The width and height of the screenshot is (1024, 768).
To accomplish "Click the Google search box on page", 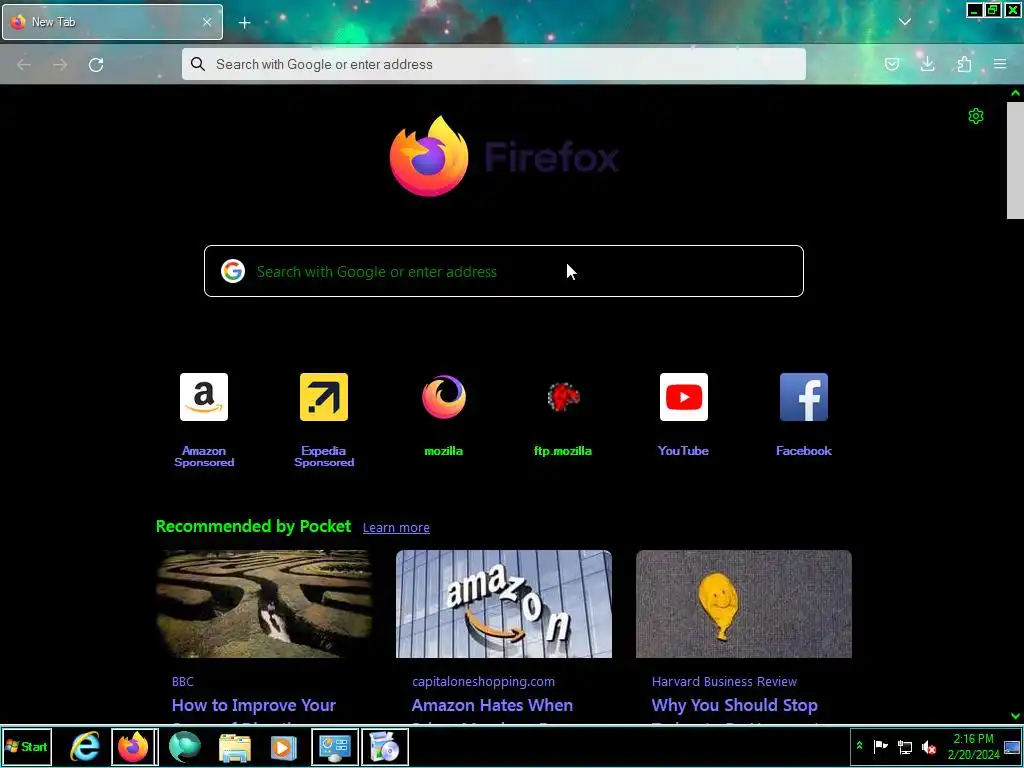I will [x=504, y=271].
